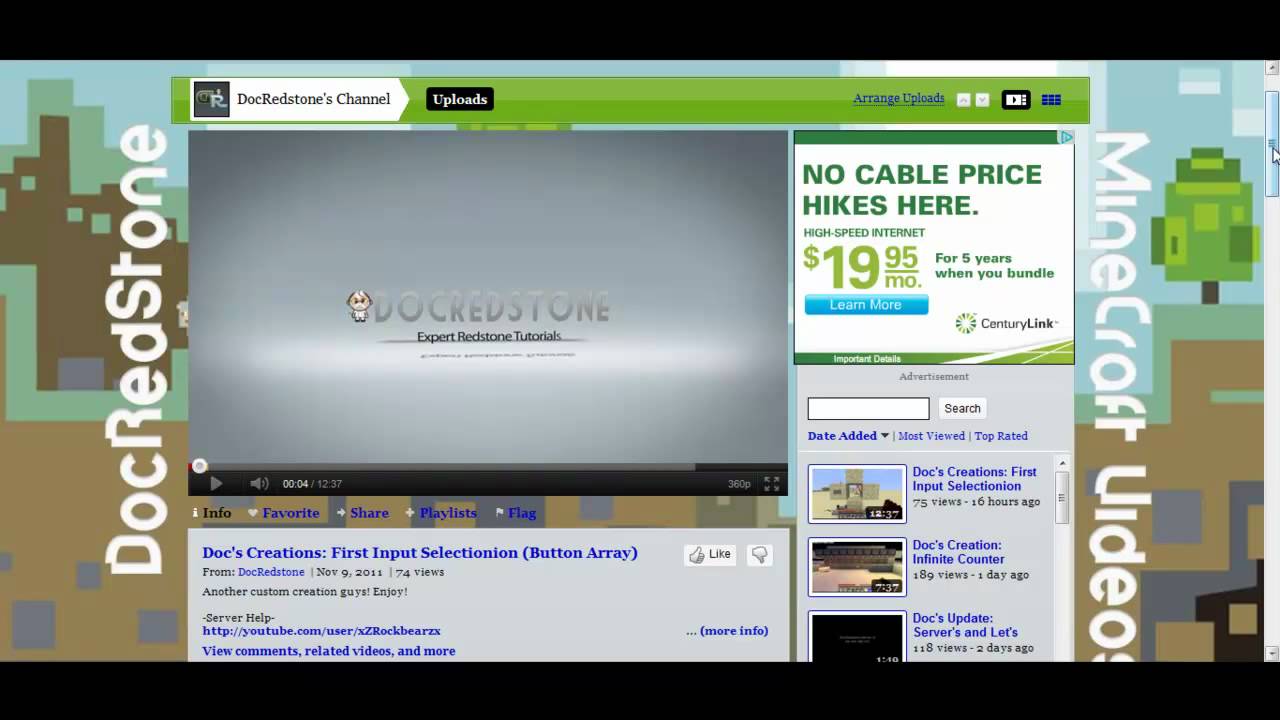Image resolution: width=1280 pixels, height=720 pixels.
Task: Click the page scrollbar up arrow
Action: (1272, 68)
